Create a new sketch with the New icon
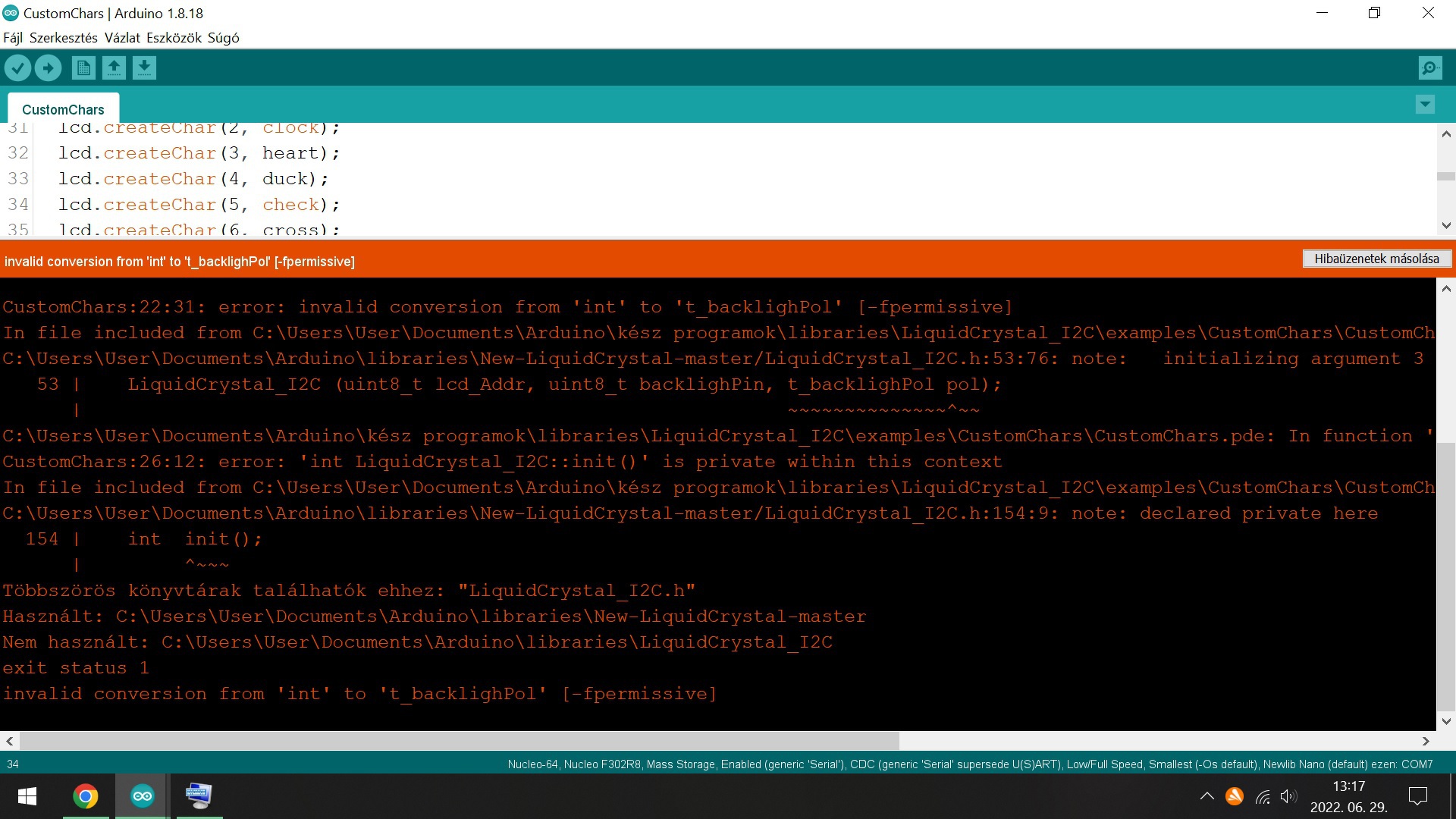1456x819 pixels. 83,68
